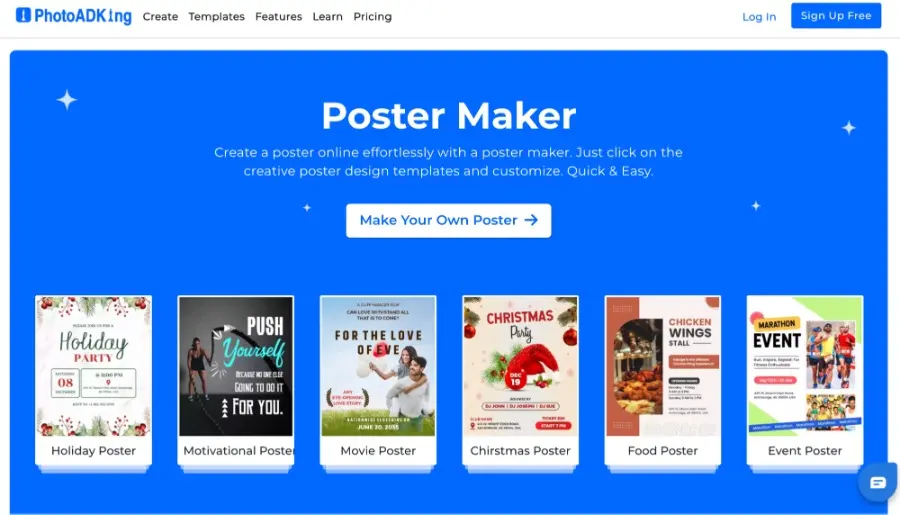Select the Marathon Event poster thumbnail
This screenshot has height=515, width=900.
point(805,366)
